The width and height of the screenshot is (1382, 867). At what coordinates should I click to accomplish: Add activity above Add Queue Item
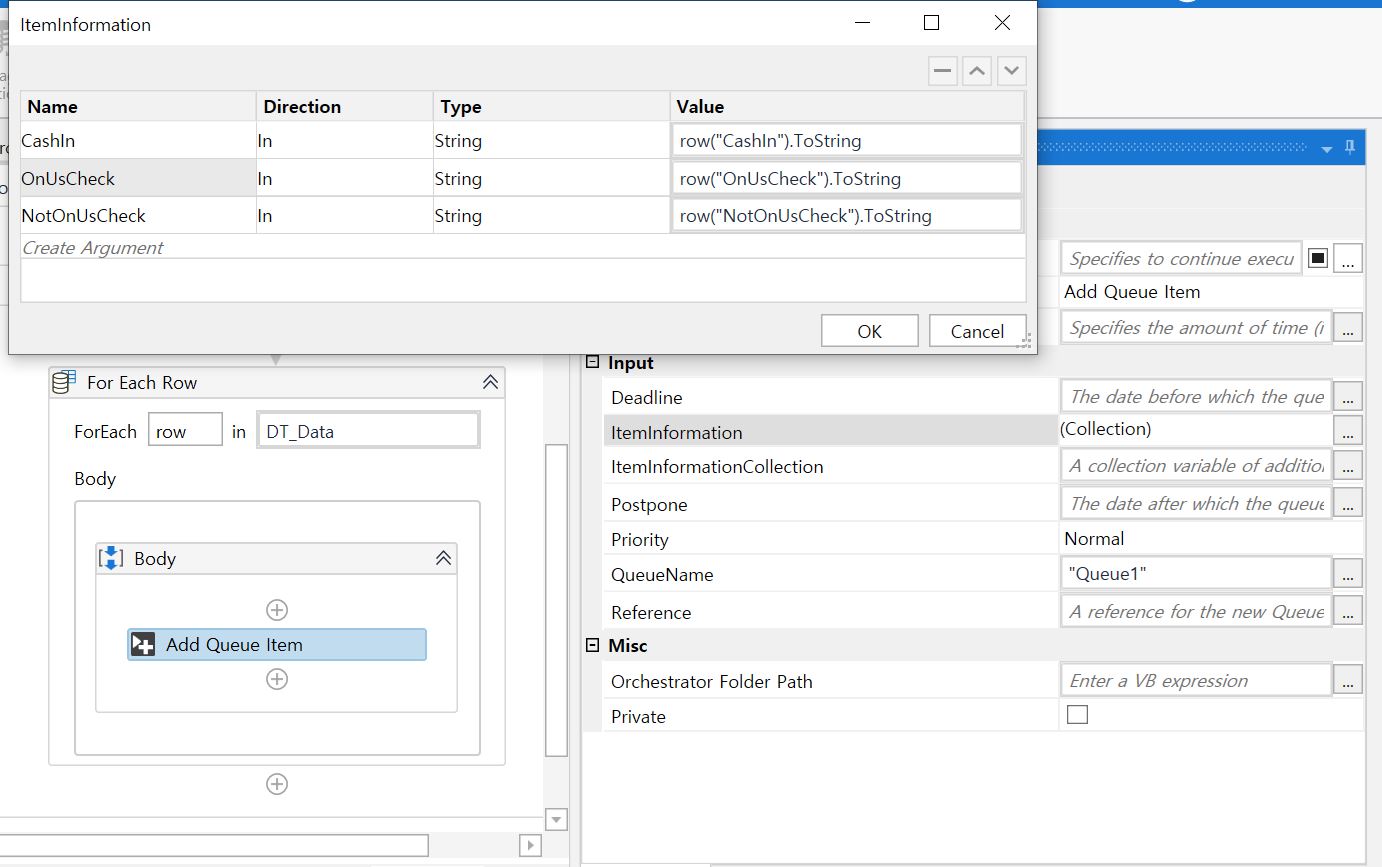tap(277, 610)
